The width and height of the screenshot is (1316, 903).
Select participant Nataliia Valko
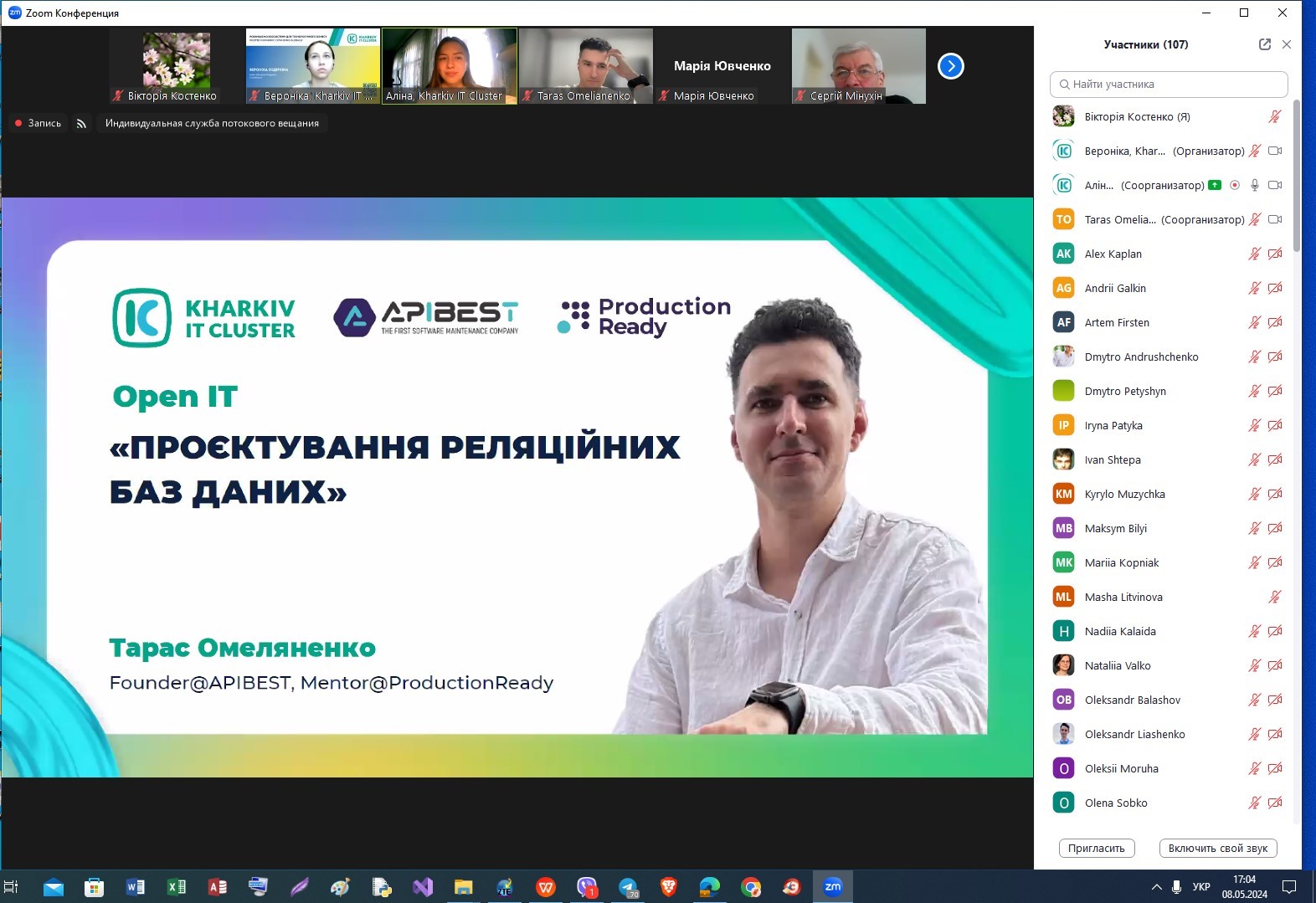point(1169,665)
